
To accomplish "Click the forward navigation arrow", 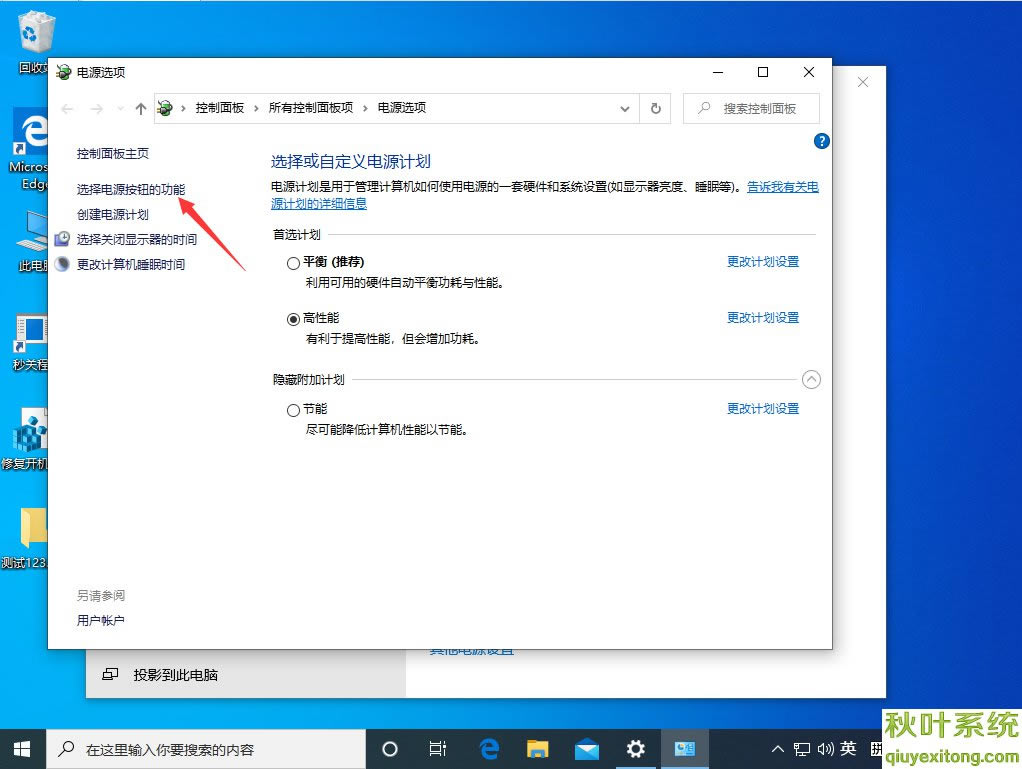I will point(96,109).
